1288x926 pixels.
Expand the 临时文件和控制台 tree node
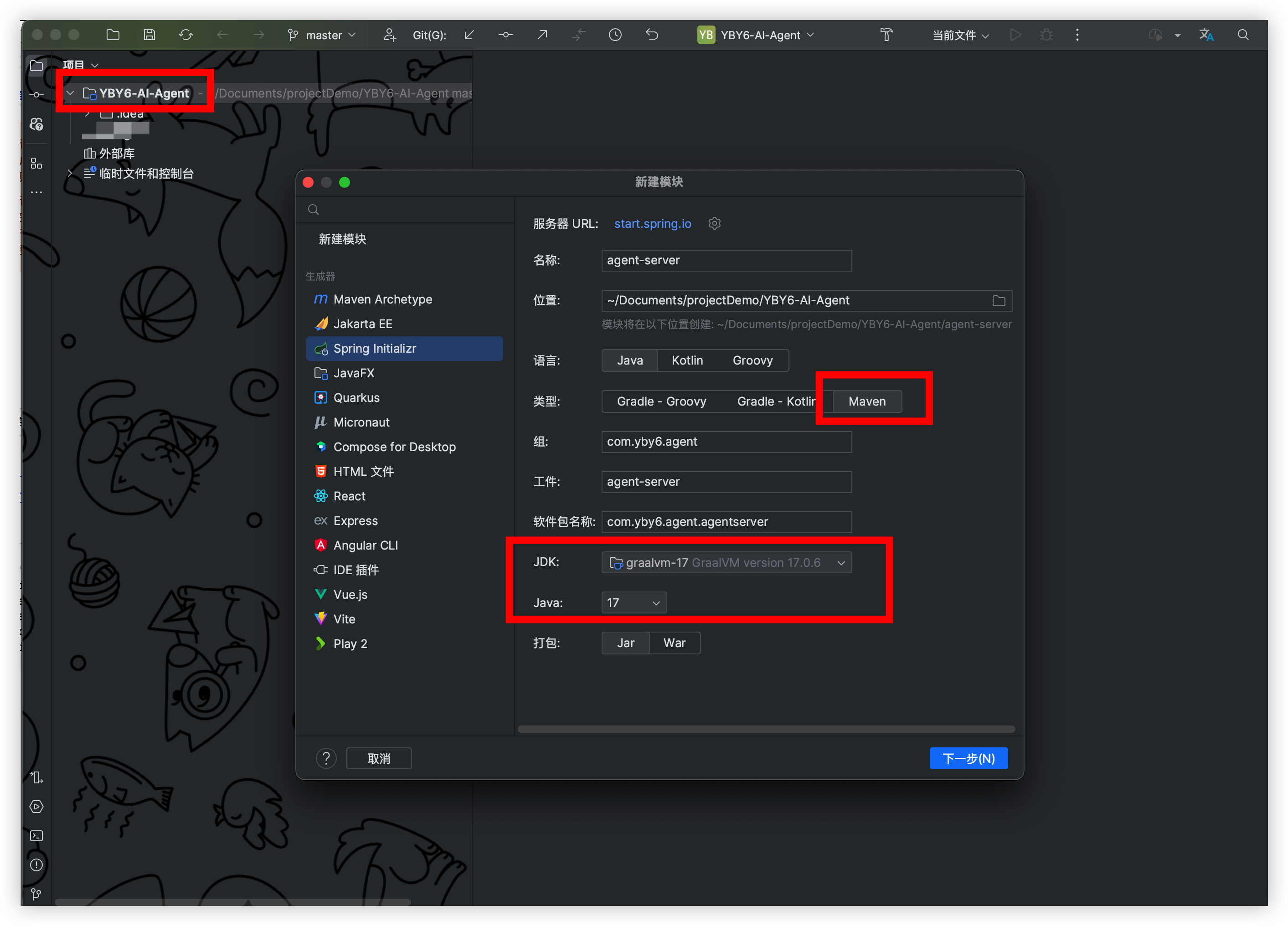click(x=71, y=173)
